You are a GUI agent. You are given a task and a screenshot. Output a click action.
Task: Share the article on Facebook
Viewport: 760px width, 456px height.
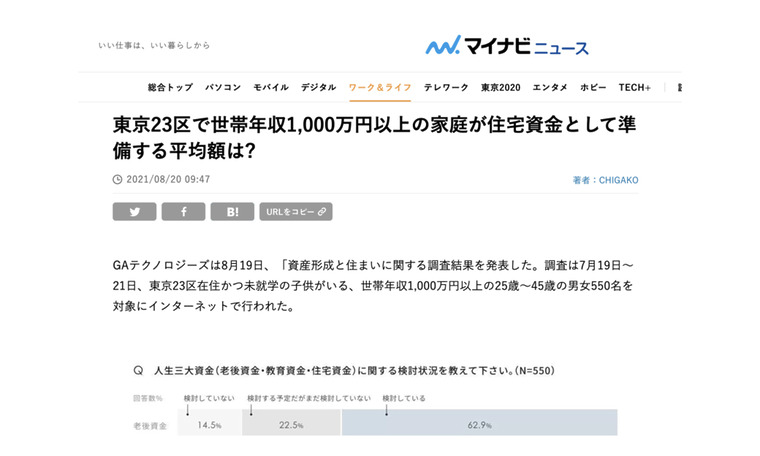(183, 212)
